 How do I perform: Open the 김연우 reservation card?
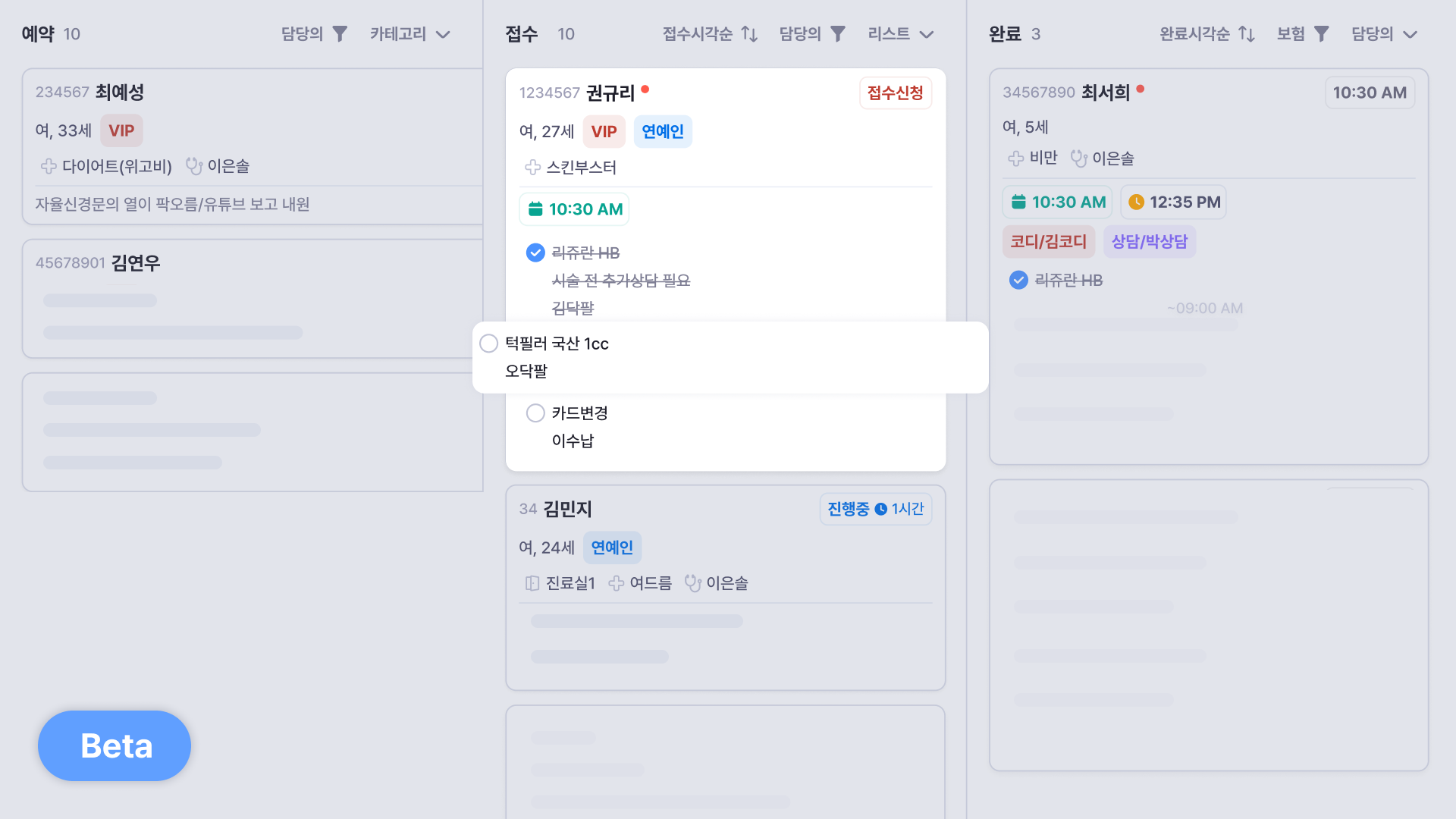point(253,299)
